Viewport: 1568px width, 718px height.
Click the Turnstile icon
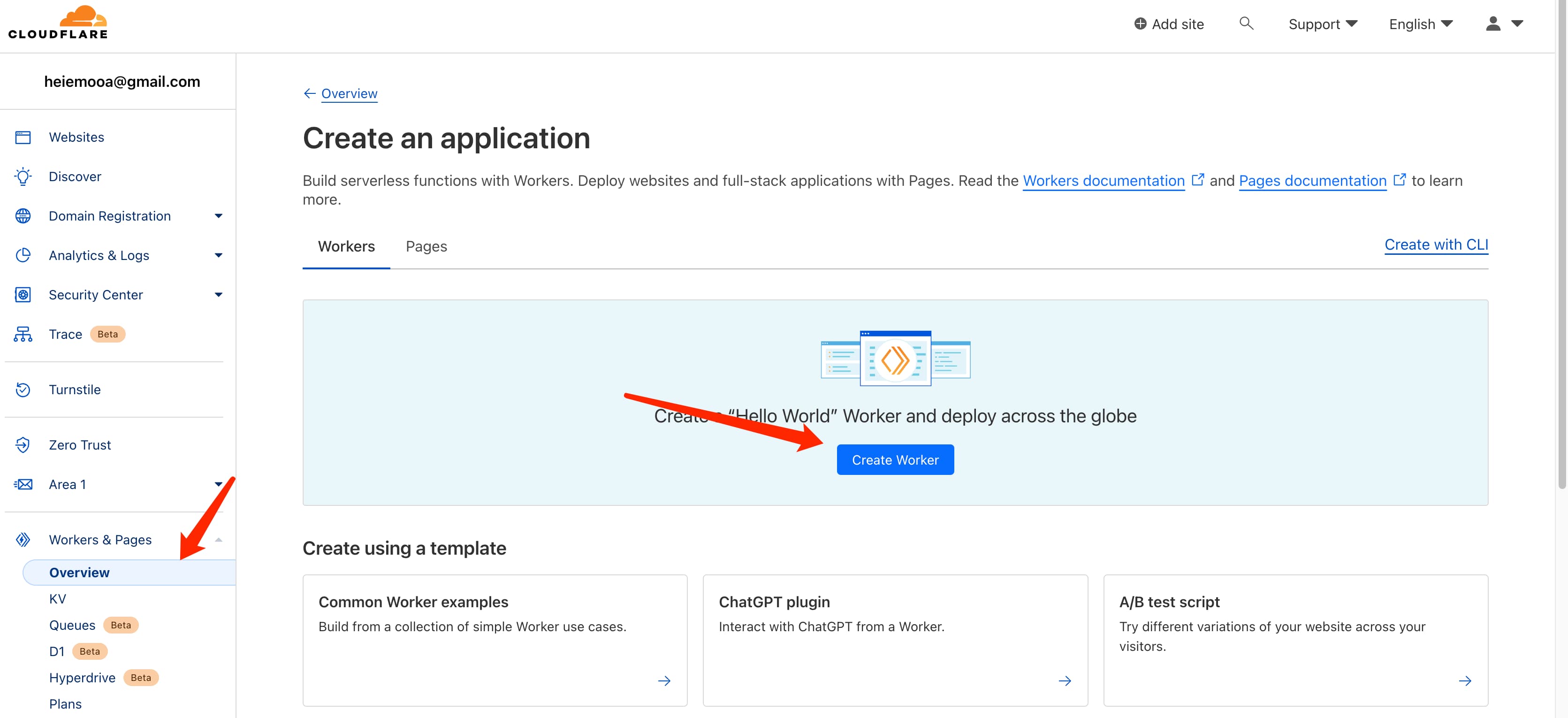[23, 390]
